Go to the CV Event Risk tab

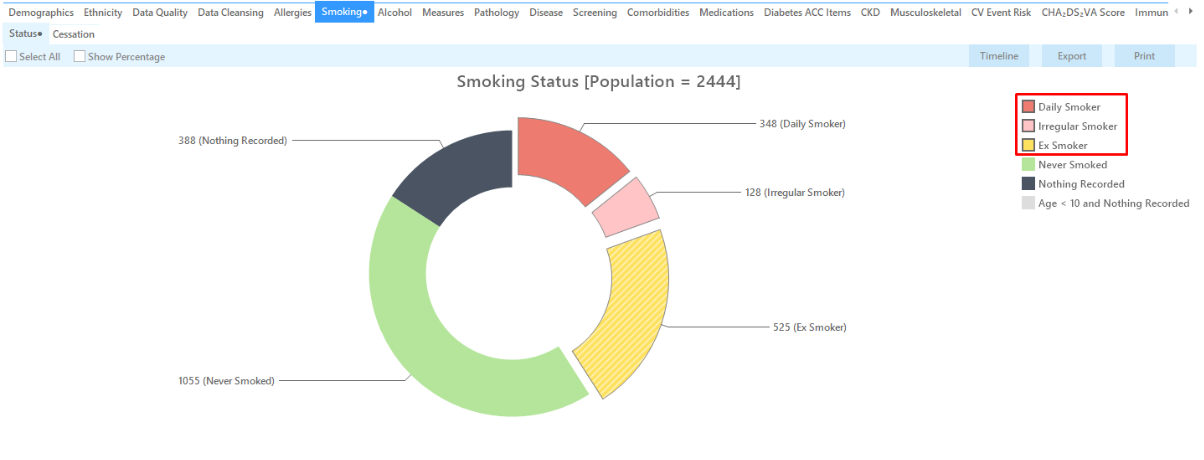click(x=1001, y=13)
